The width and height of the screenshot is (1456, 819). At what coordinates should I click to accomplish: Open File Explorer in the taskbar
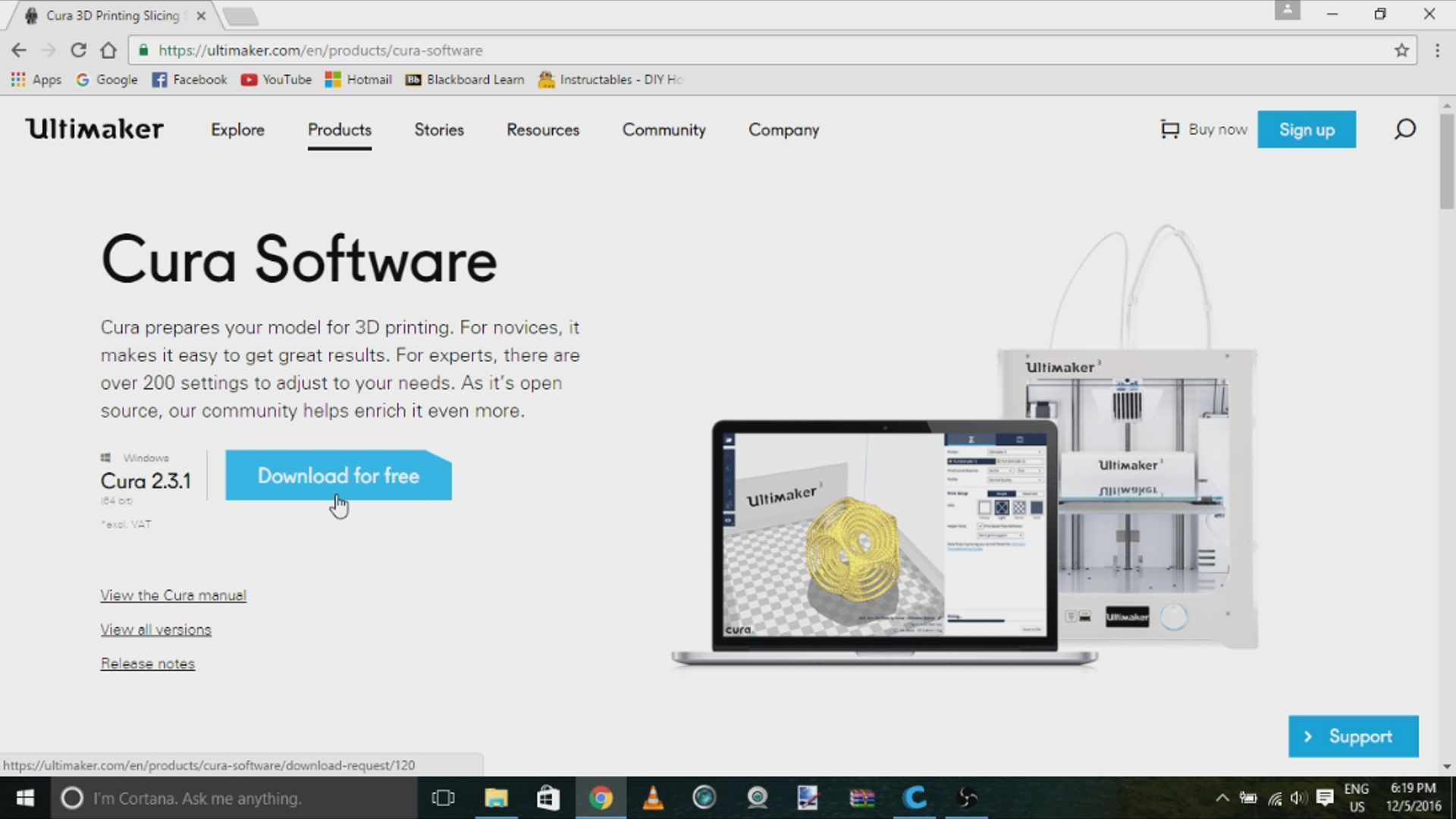[496, 798]
